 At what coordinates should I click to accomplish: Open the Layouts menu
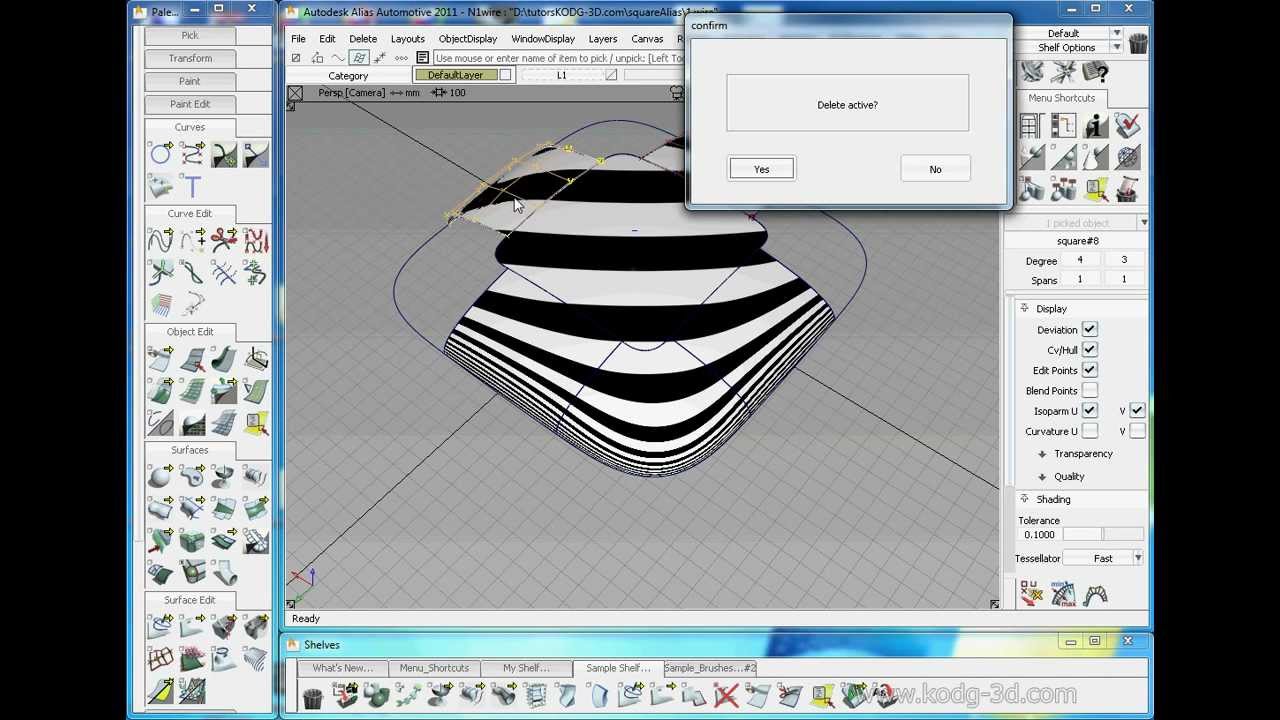coord(407,39)
